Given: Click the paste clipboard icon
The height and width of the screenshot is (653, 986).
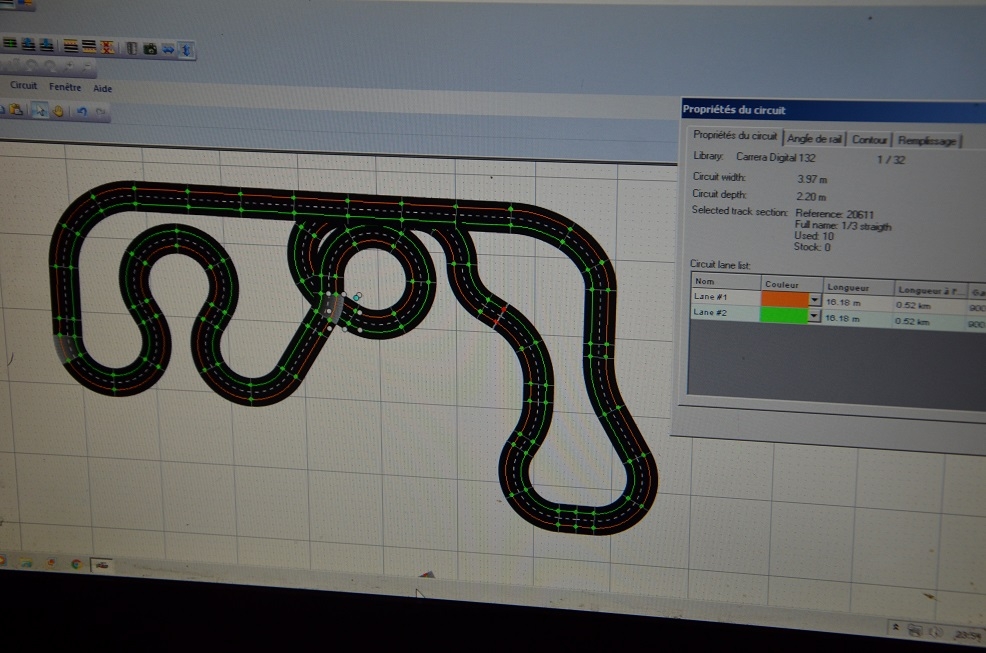Looking at the screenshot, I should click(17, 111).
